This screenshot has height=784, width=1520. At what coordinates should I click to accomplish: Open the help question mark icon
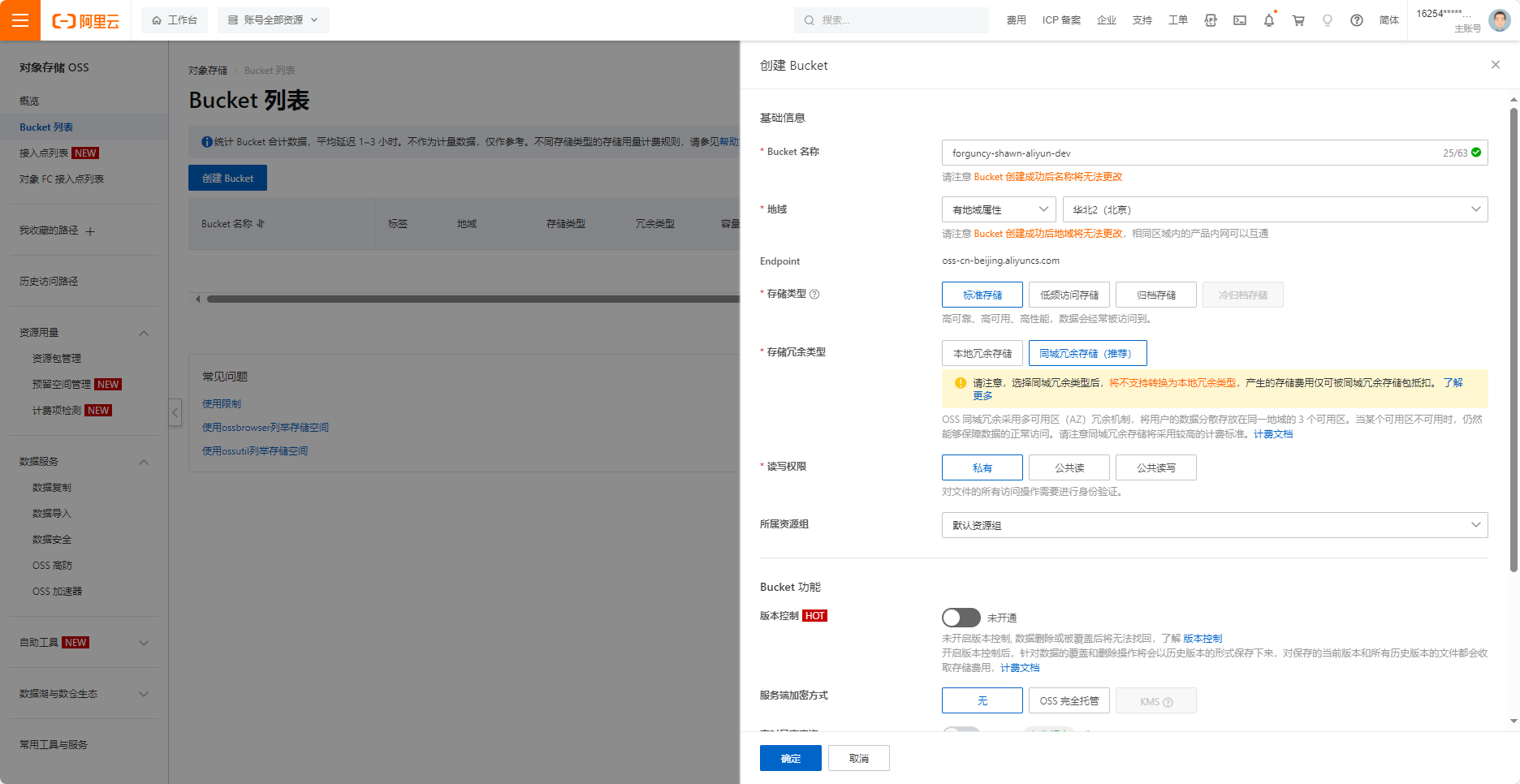click(1357, 20)
